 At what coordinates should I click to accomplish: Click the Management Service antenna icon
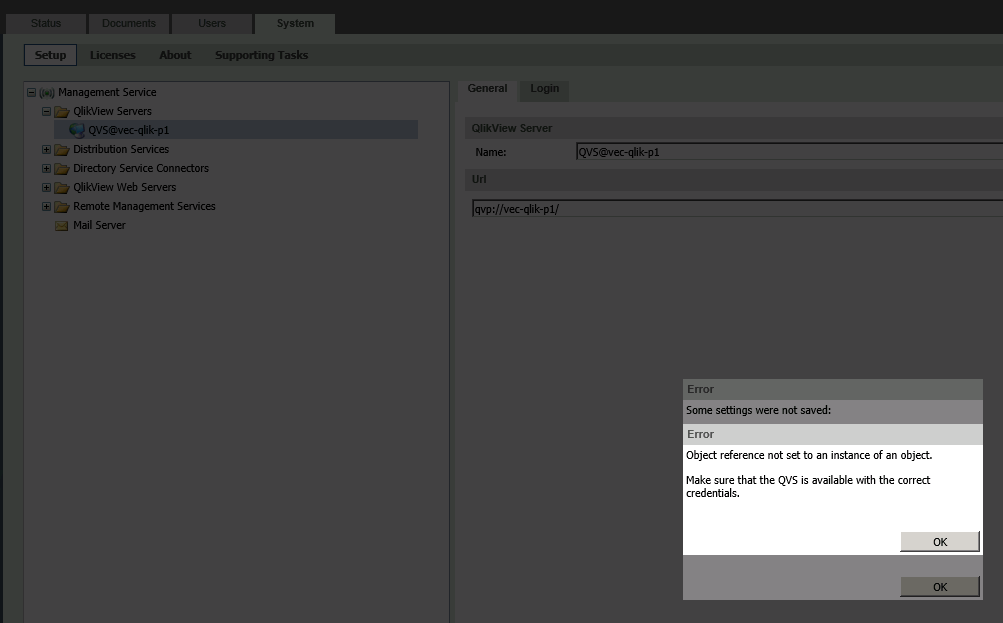point(47,93)
